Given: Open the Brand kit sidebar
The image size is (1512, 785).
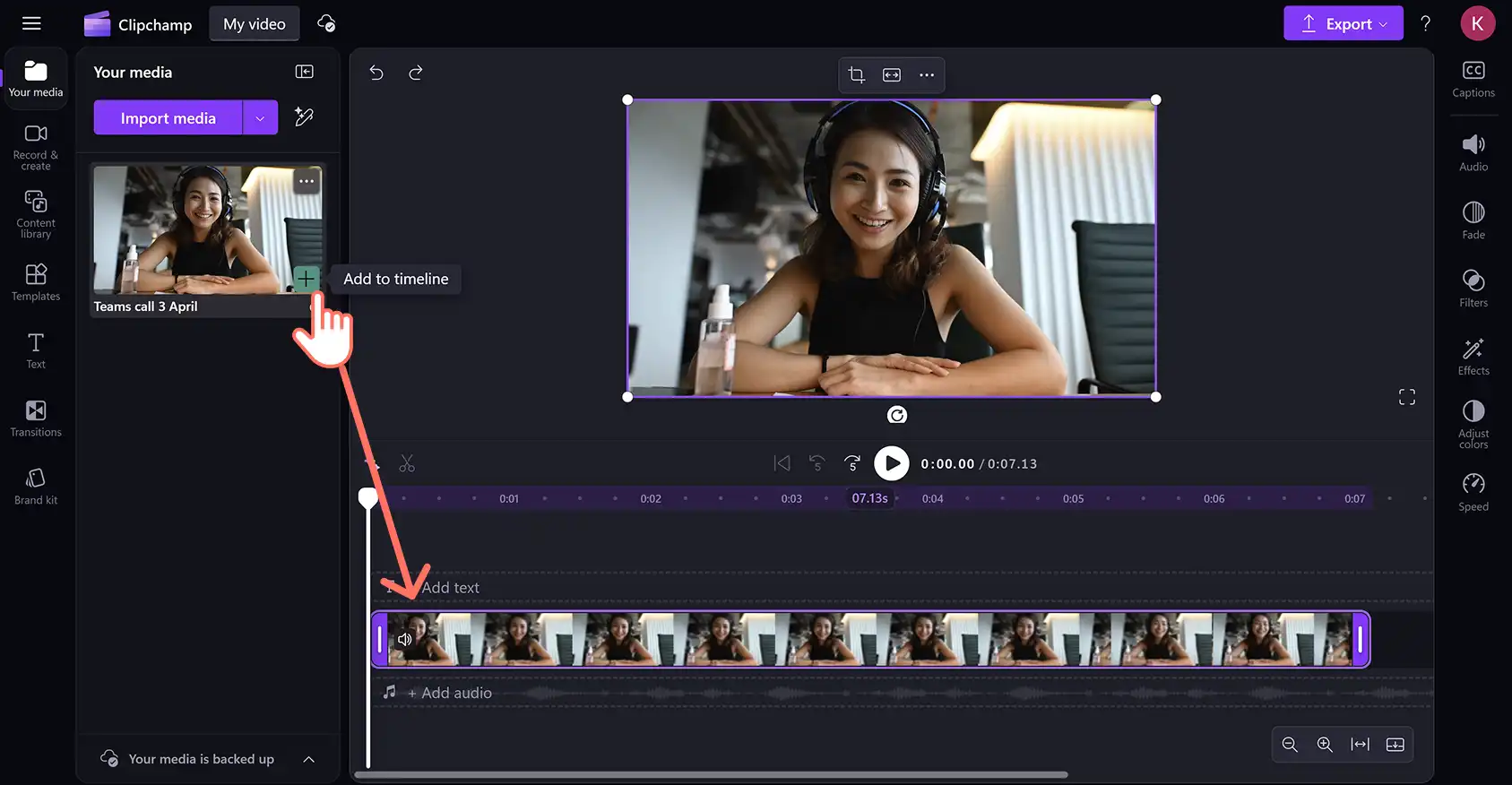Looking at the screenshot, I should click(x=36, y=487).
